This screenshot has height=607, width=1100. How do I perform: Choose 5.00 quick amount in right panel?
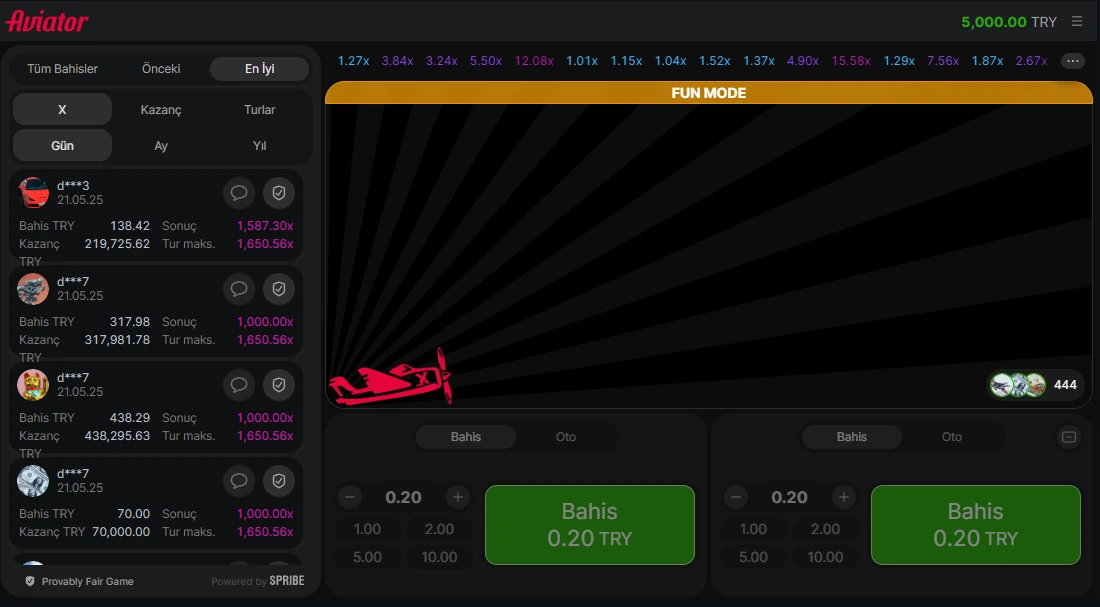[753, 557]
